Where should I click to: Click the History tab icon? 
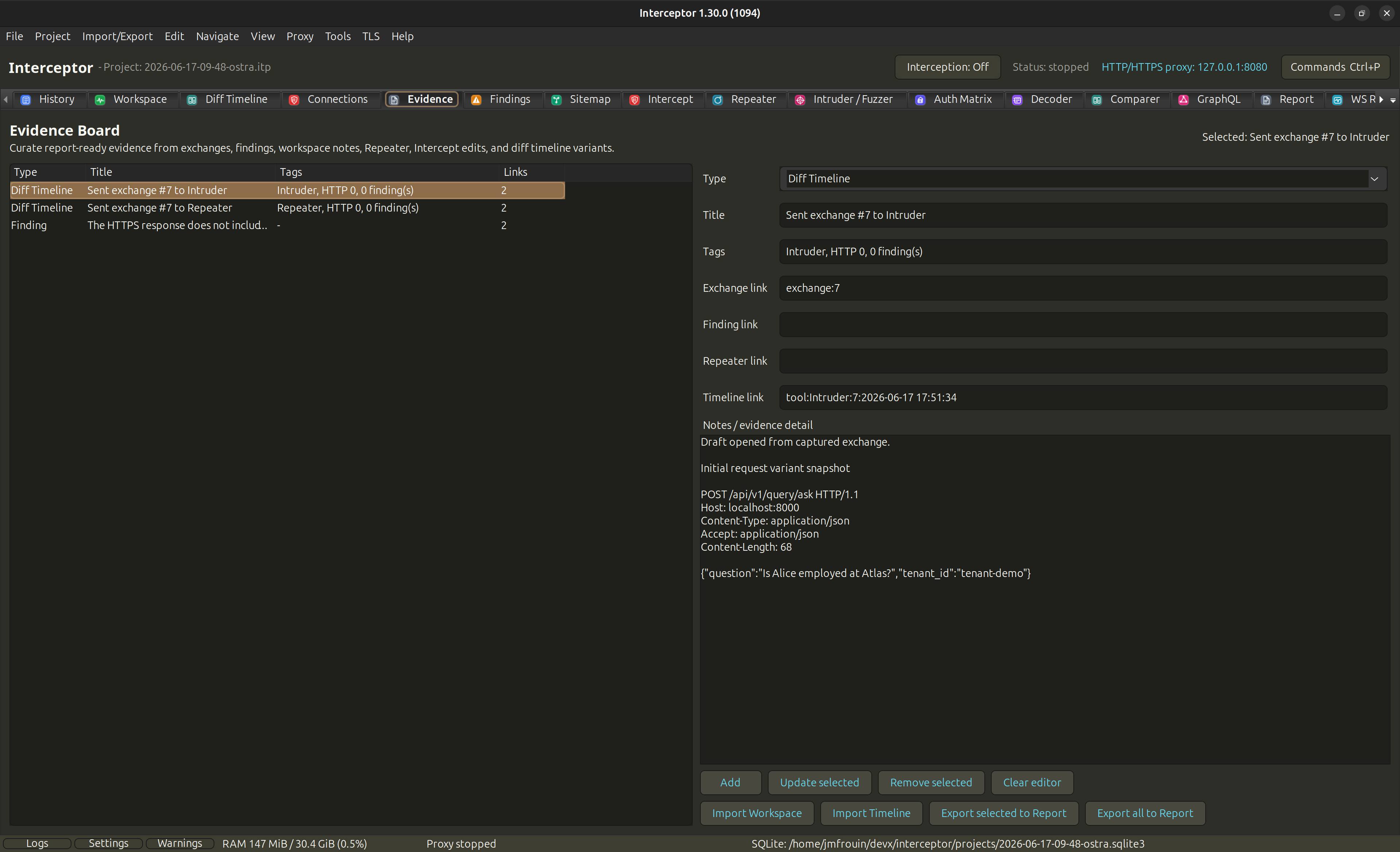[x=26, y=100]
